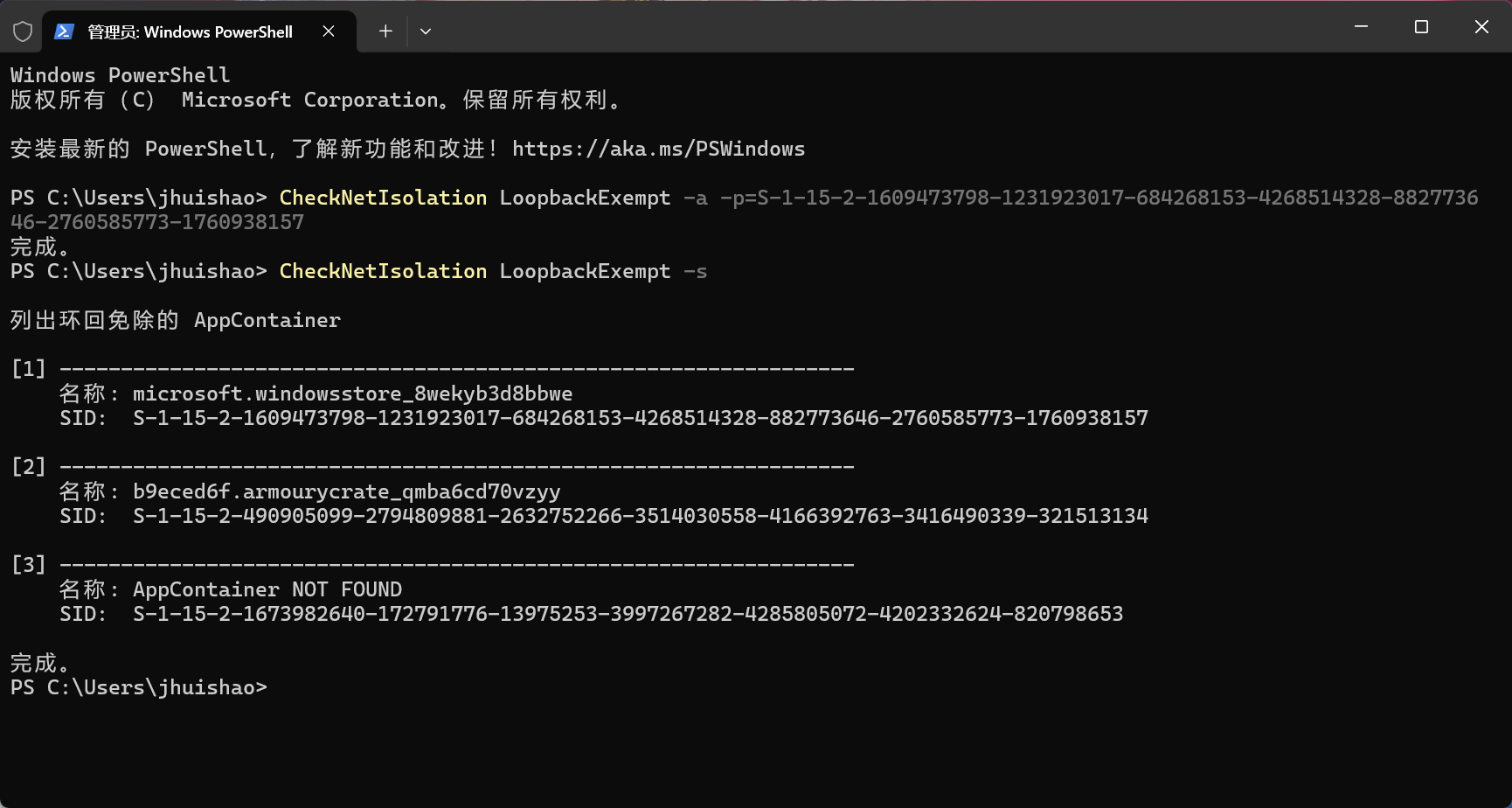
Task: Open a new tab with the plus button
Action: pos(385,31)
